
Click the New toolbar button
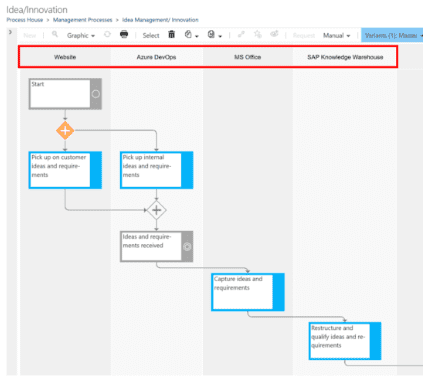(x=30, y=35)
